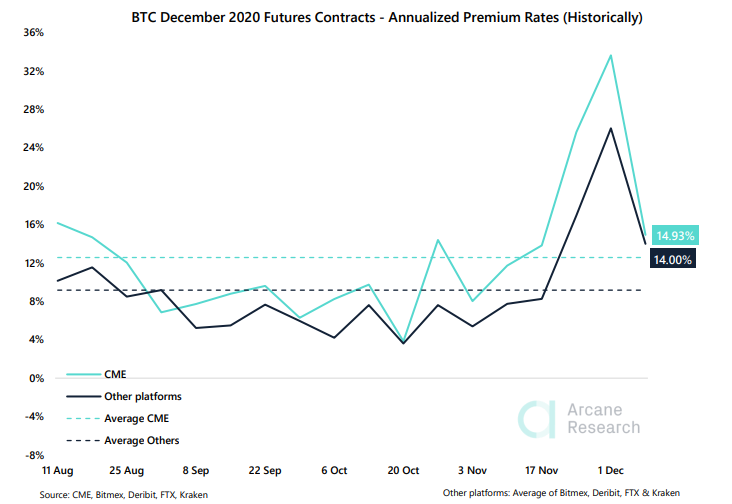This screenshot has height=504, width=732.
Task: Click the 0% y-axis label
Action: (x=35, y=379)
